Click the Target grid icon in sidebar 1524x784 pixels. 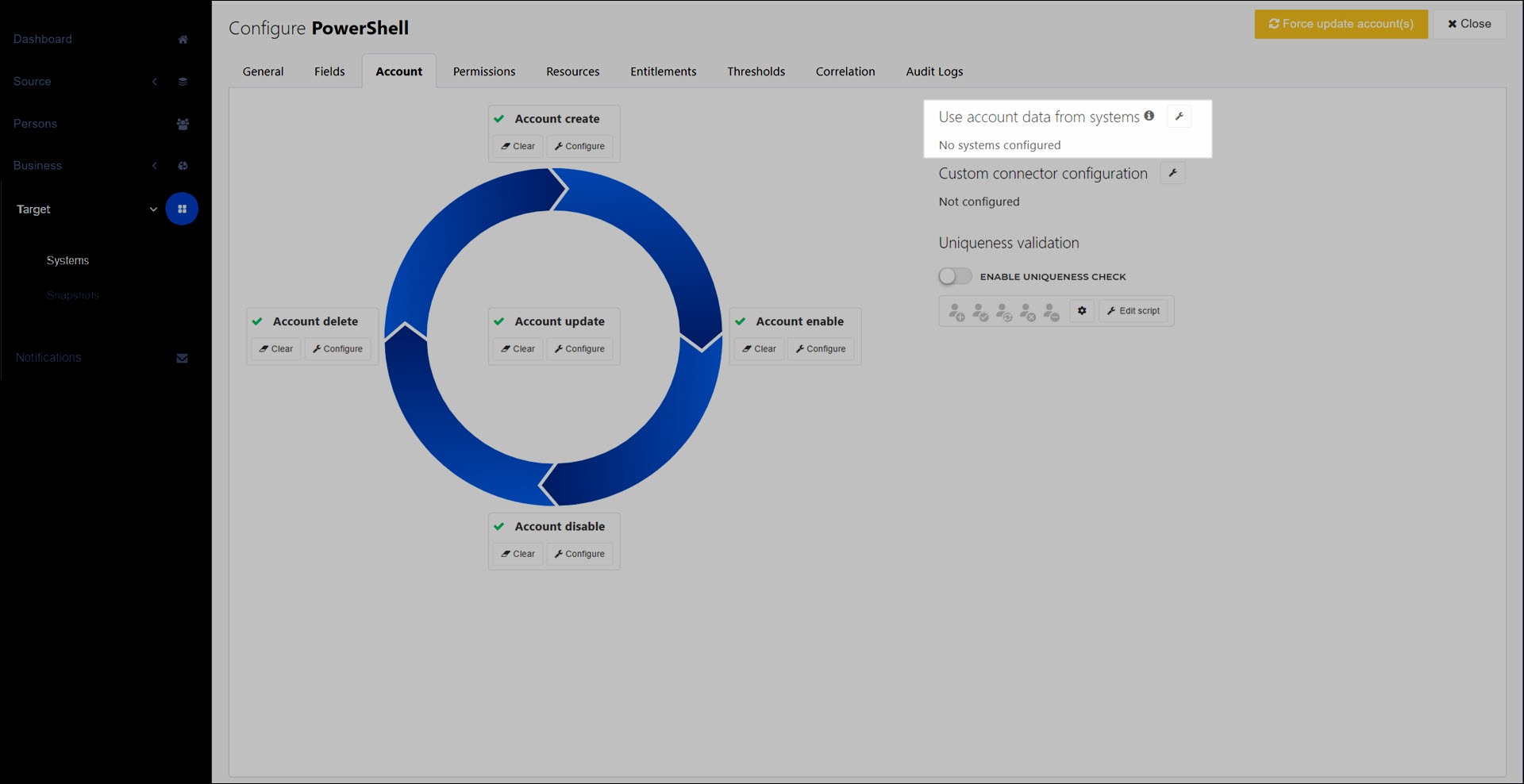pos(182,209)
